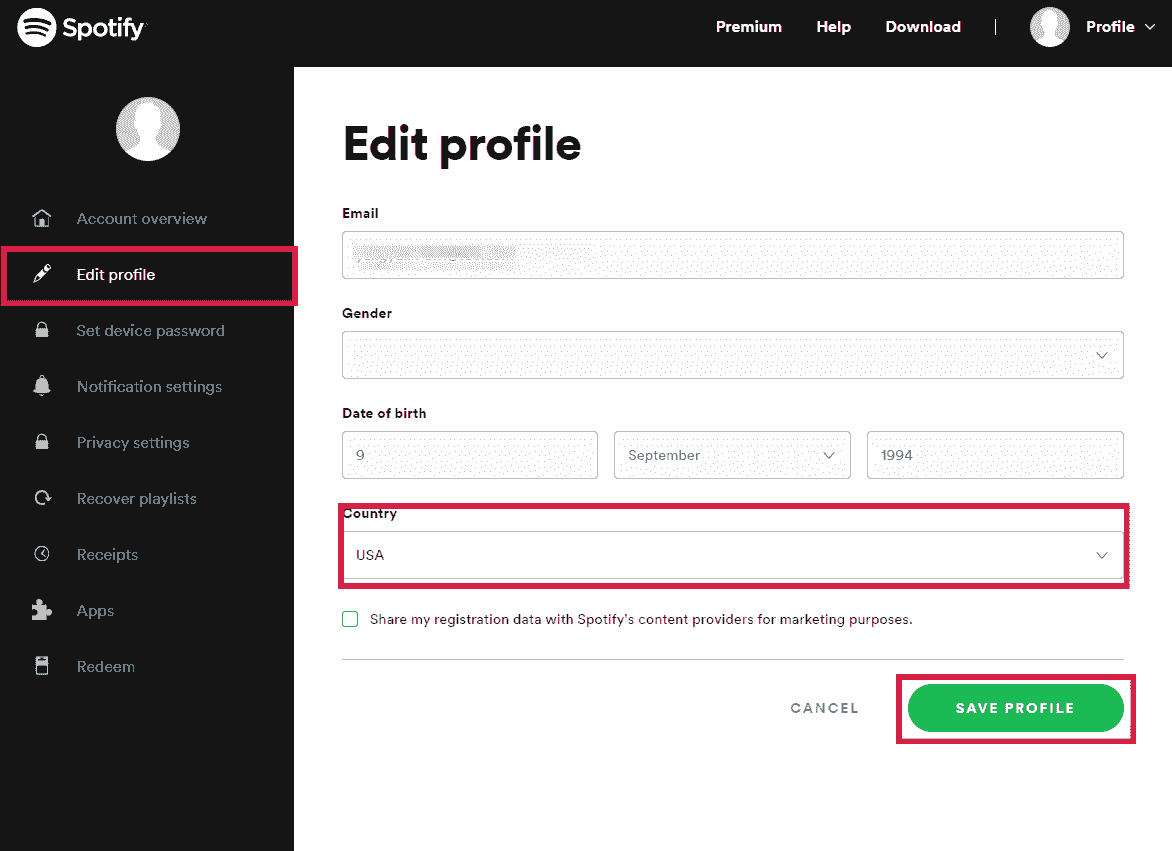Image resolution: width=1172 pixels, height=851 pixels.
Task: Click inside the birth year field
Action: point(994,455)
